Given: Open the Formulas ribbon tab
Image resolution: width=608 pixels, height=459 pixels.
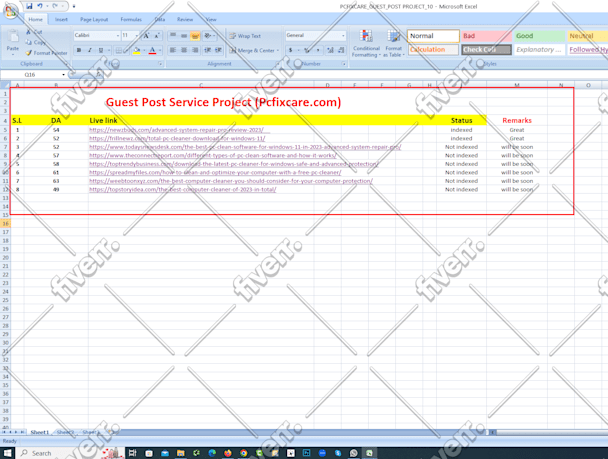Looking at the screenshot, I should coord(131,19).
